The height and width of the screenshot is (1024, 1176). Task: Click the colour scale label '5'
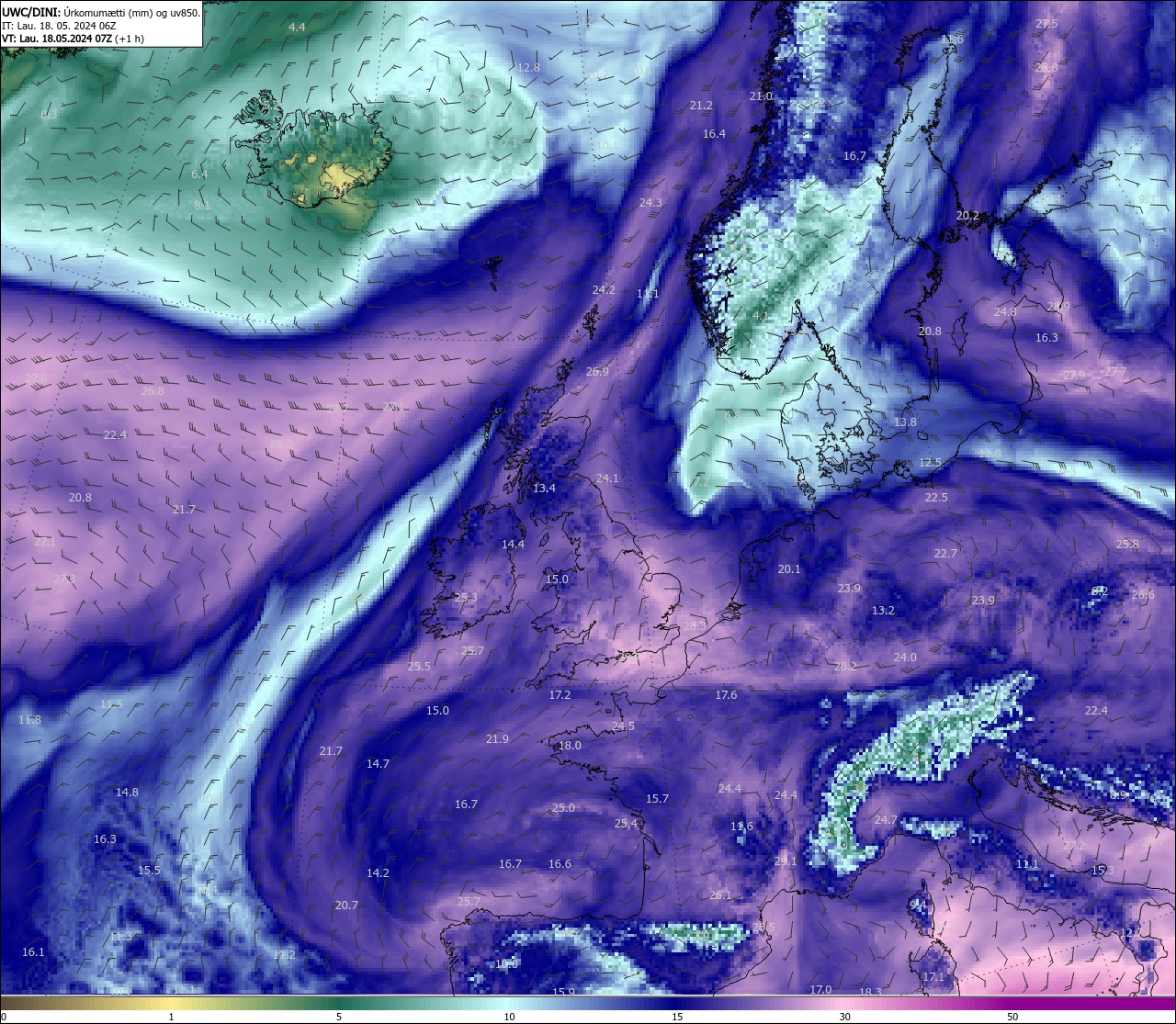[x=339, y=1016]
